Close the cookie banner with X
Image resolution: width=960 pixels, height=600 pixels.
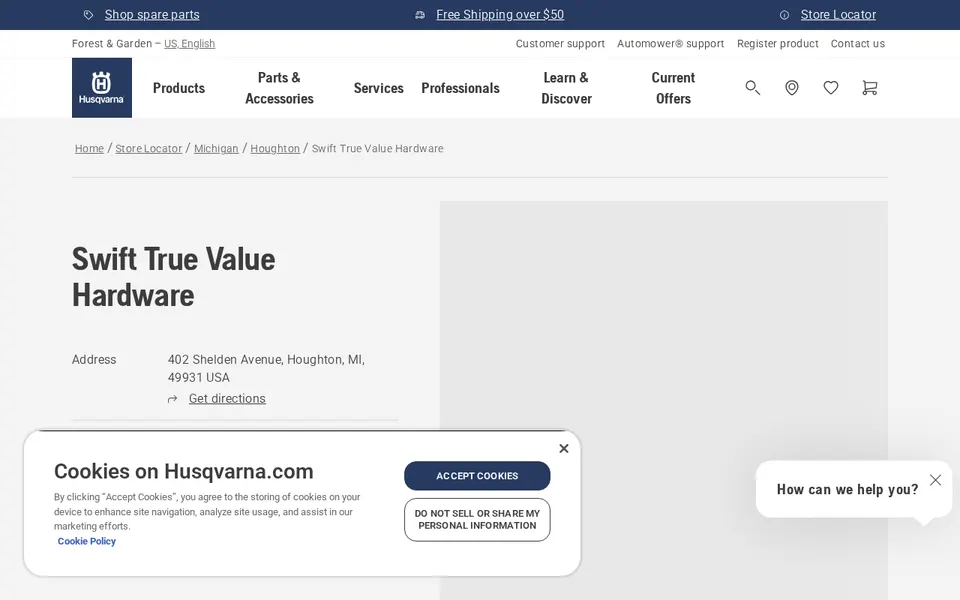click(x=564, y=448)
